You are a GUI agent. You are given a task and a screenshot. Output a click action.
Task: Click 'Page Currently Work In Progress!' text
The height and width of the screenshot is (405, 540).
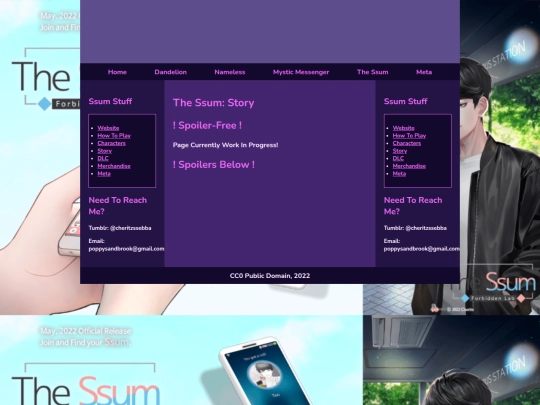(226, 145)
